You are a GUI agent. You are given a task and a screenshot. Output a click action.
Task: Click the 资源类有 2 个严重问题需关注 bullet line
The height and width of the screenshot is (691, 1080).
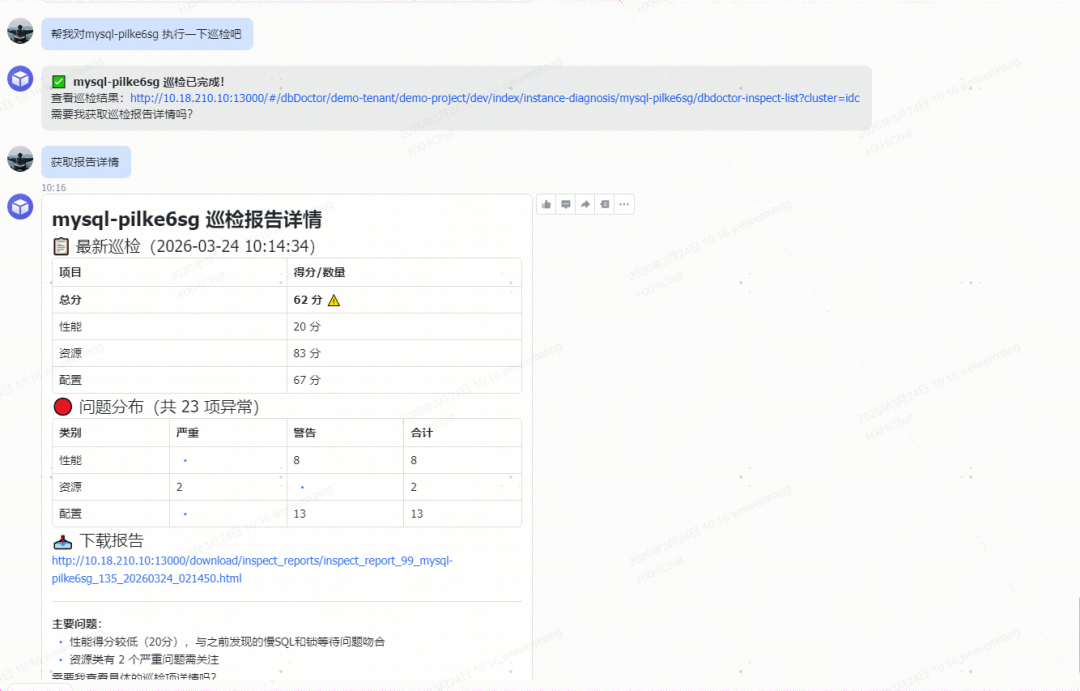[x=144, y=659]
